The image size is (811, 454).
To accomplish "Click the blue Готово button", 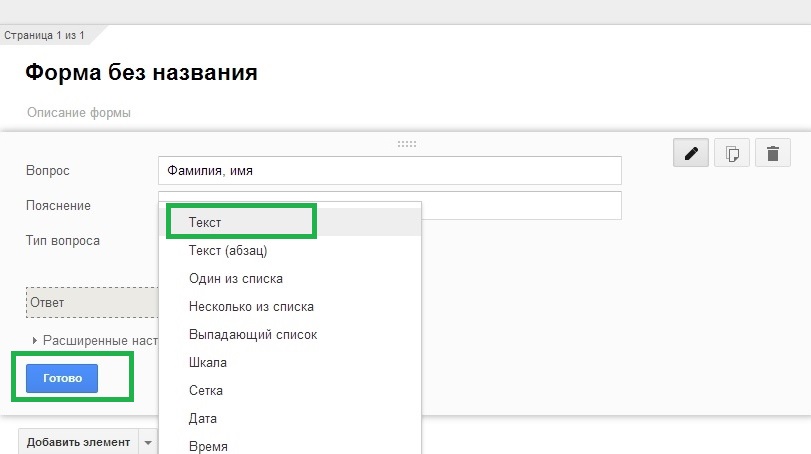I will pos(62,378).
